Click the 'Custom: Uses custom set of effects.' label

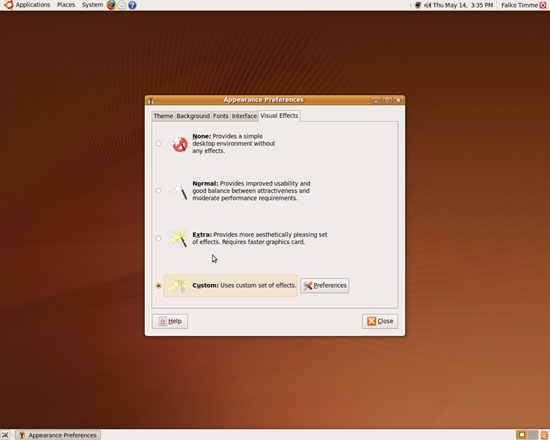[x=244, y=286]
